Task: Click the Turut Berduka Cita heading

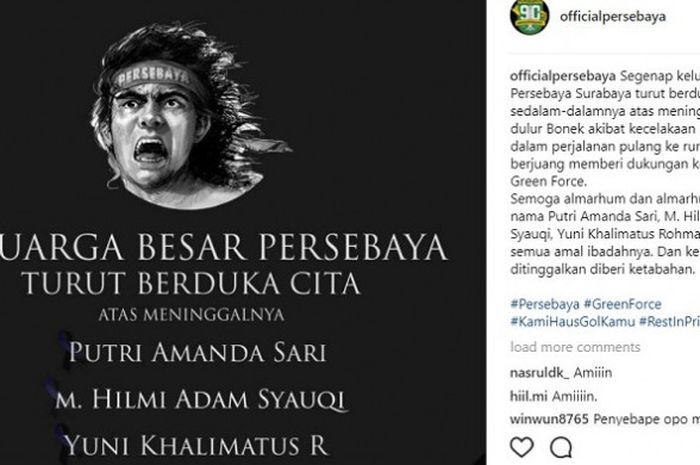Action: click(x=191, y=283)
